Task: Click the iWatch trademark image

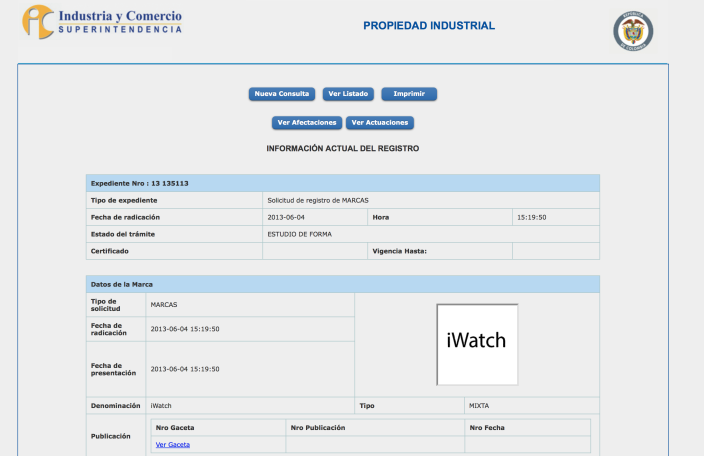Action: (x=477, y=345)
